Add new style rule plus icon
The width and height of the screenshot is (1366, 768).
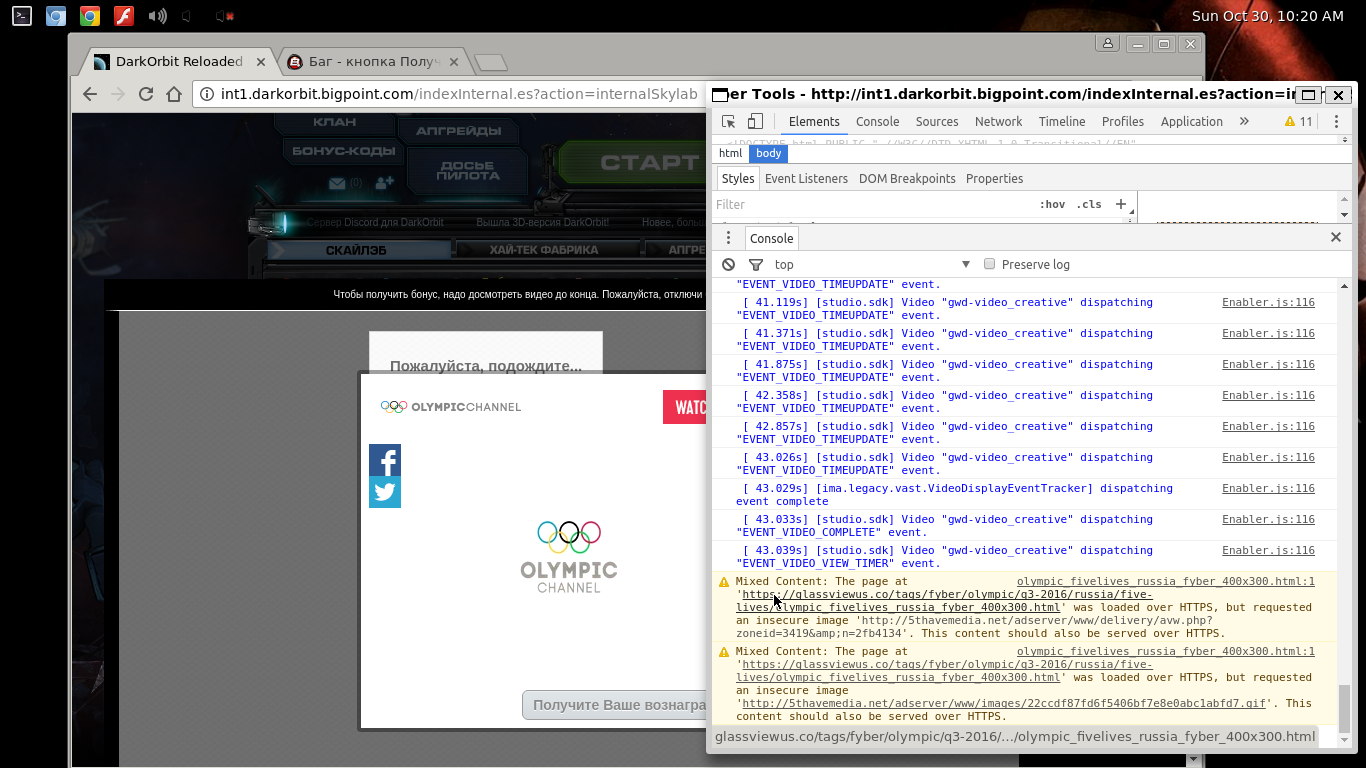coord(1121,204)
